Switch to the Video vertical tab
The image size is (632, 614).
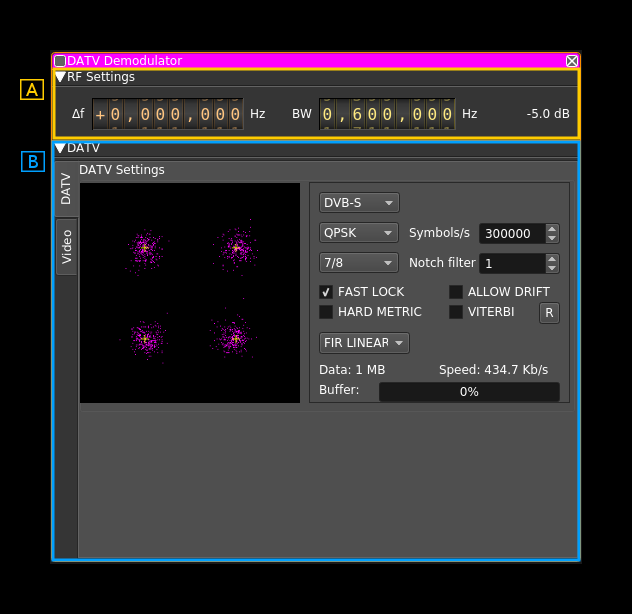pyautogui.click(x=66, y=247)
